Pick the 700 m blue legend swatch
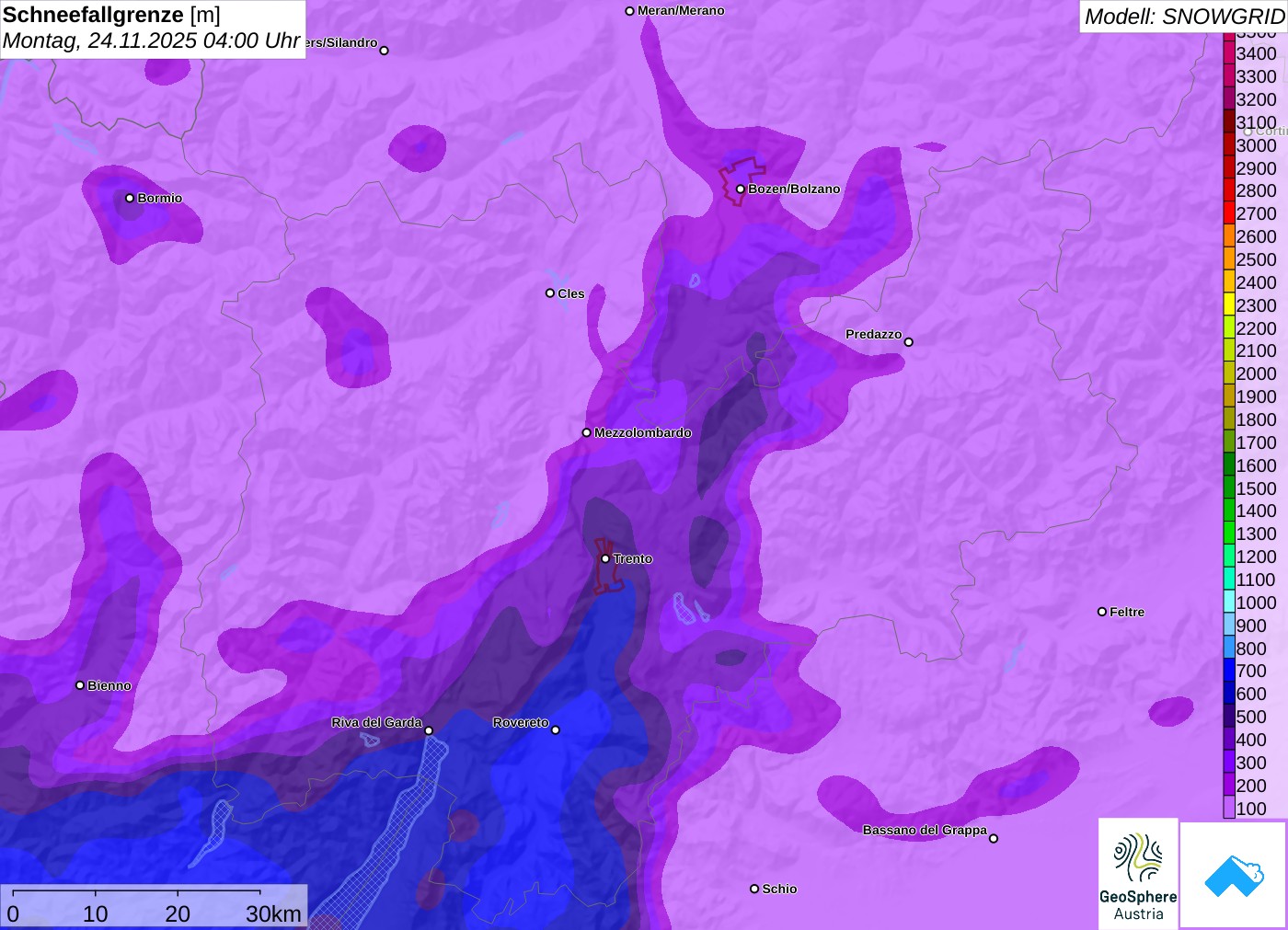Screen dimensions: 1288x930 1229,671
